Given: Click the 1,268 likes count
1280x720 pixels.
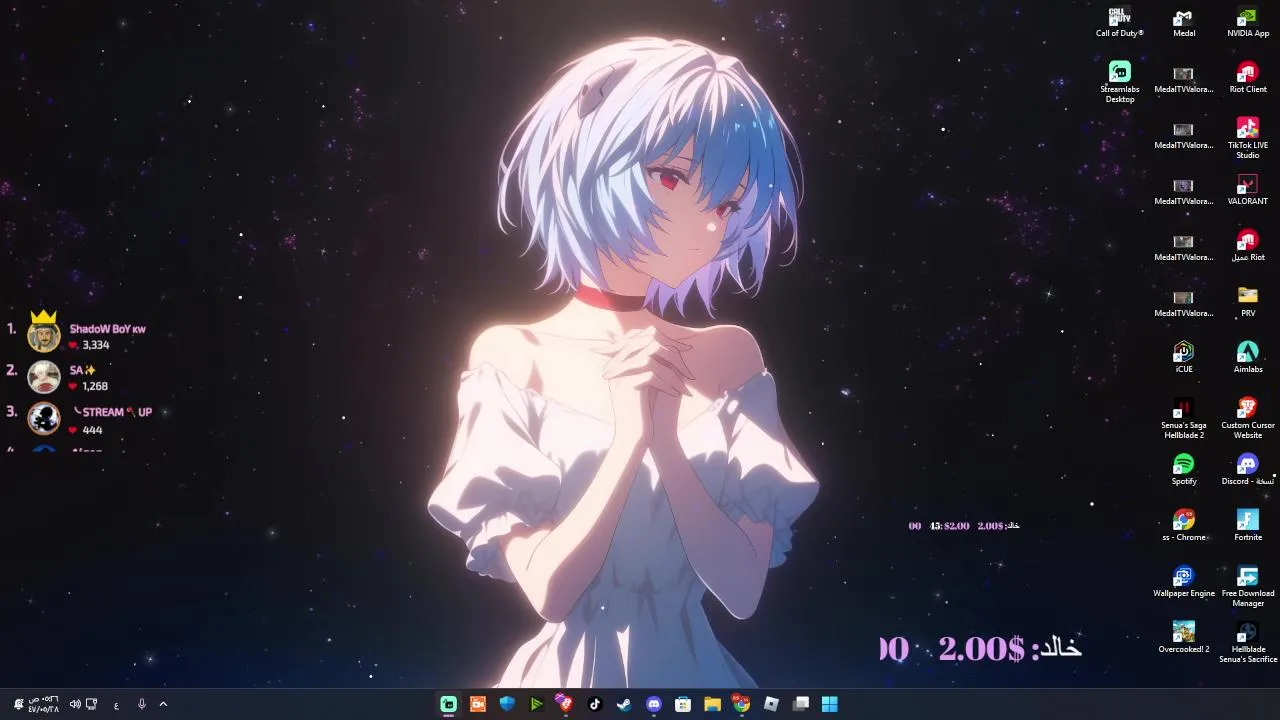Looking at the screenshot, I should coord(95,386).
